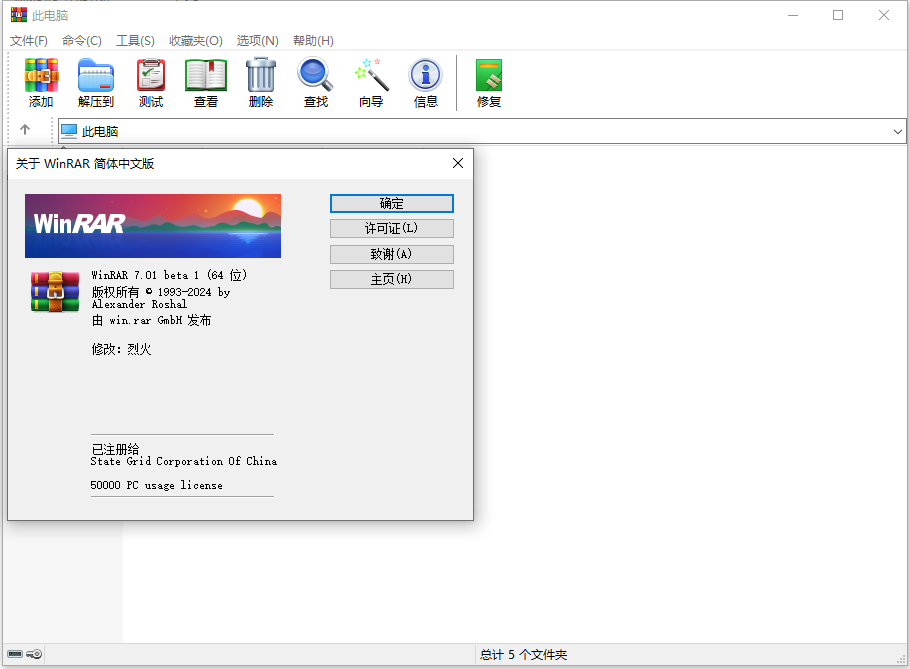Open the 查找 (Find) magnifier icon
910x669 pixels.
(x=316, y=82)
